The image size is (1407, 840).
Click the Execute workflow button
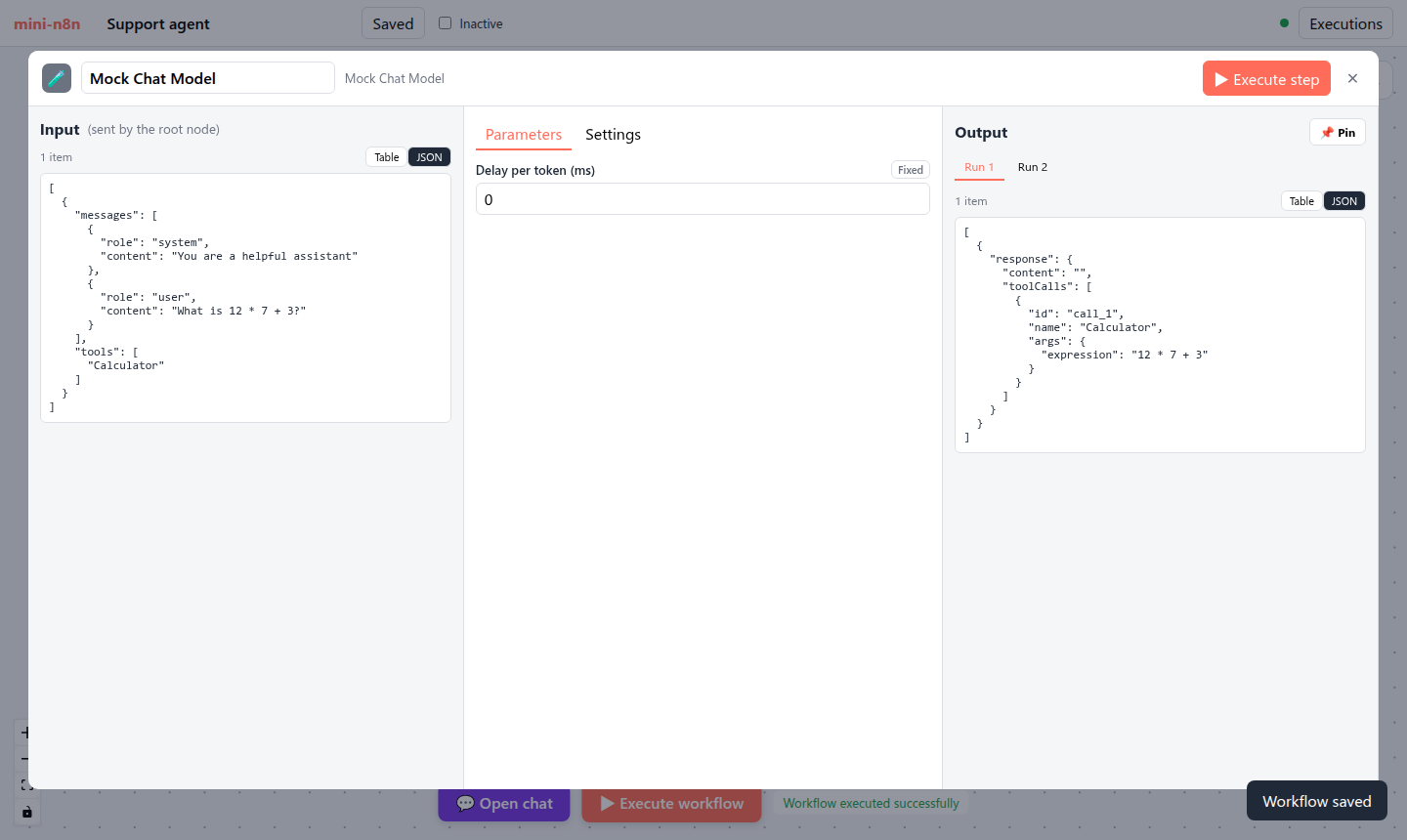tap(671, 804)
